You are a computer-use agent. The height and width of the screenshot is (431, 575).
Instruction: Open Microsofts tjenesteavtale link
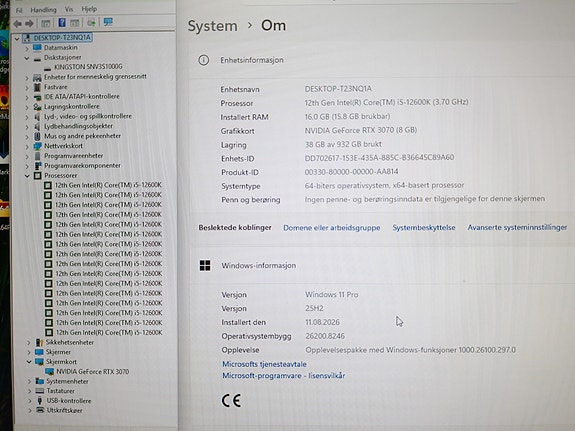click(264, 364)
